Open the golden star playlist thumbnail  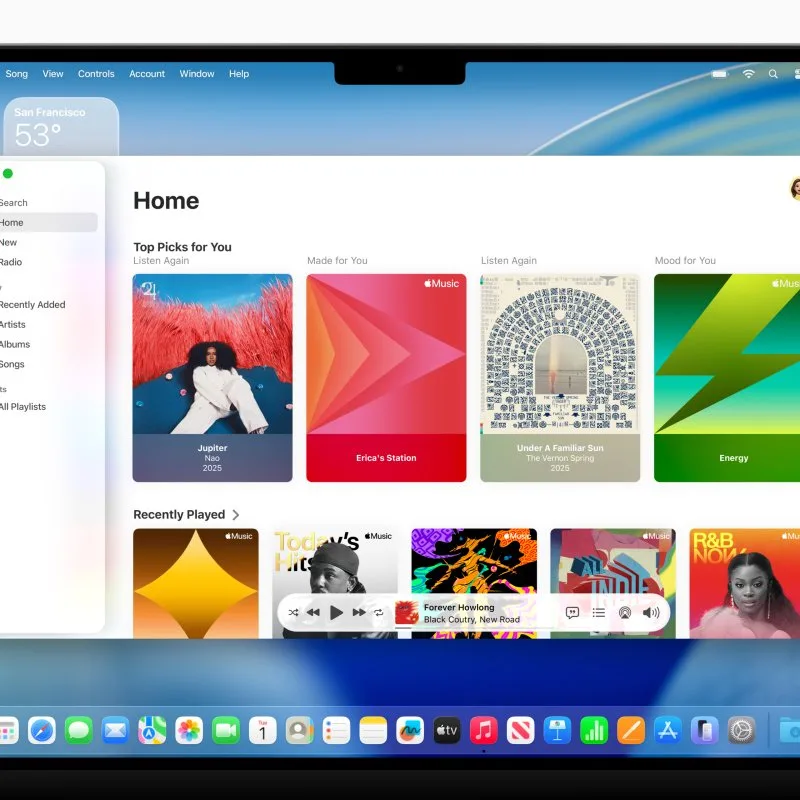coord(196,583)
